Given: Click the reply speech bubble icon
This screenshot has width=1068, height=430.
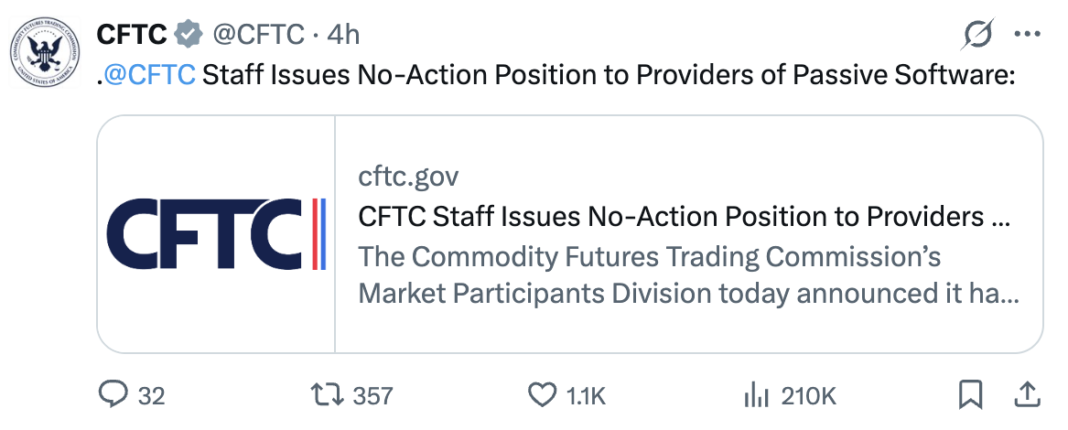Looking at the screenshot, I should 112,394.
